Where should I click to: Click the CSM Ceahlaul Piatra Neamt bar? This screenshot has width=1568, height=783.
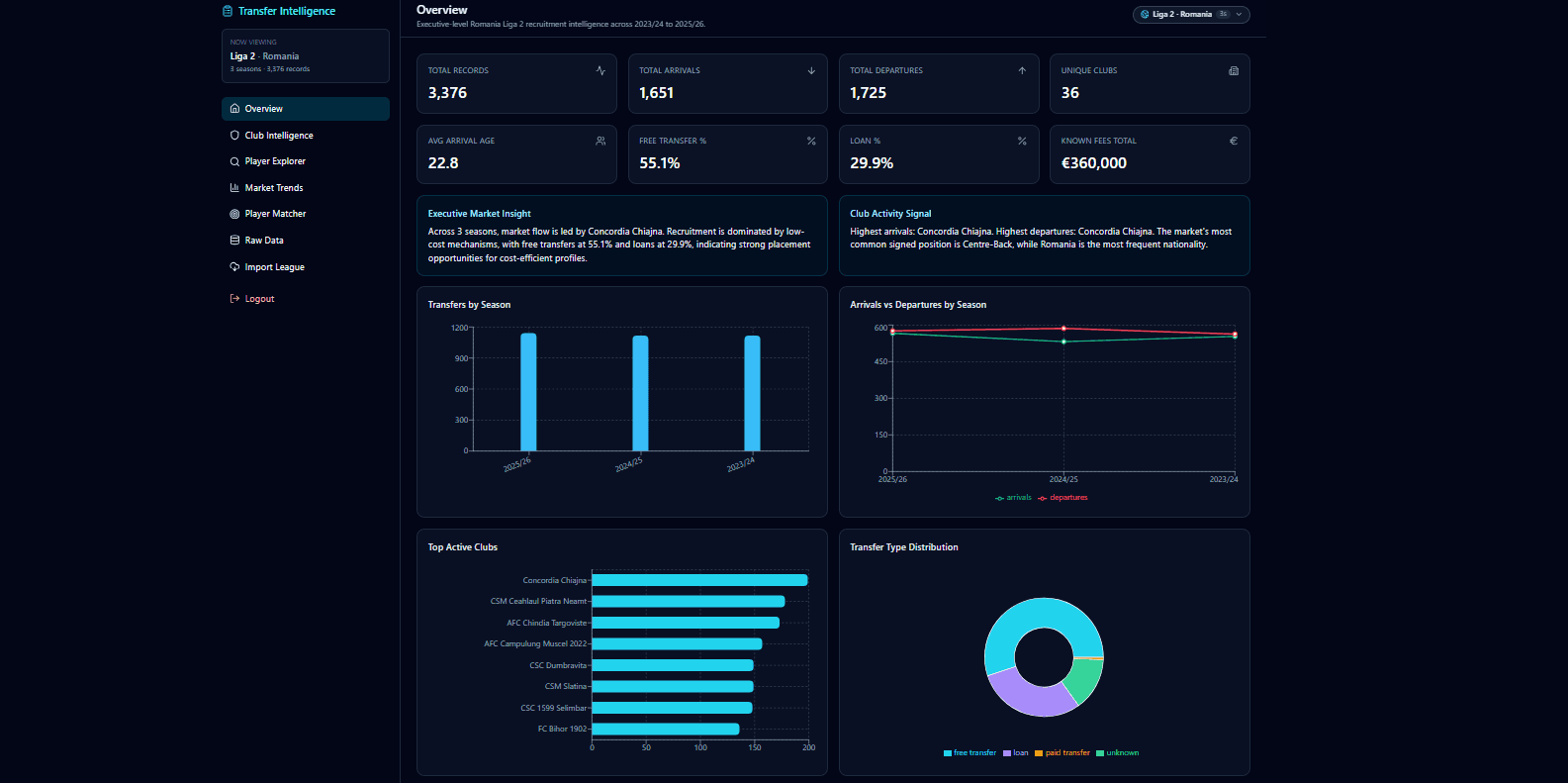pos(689,601)
